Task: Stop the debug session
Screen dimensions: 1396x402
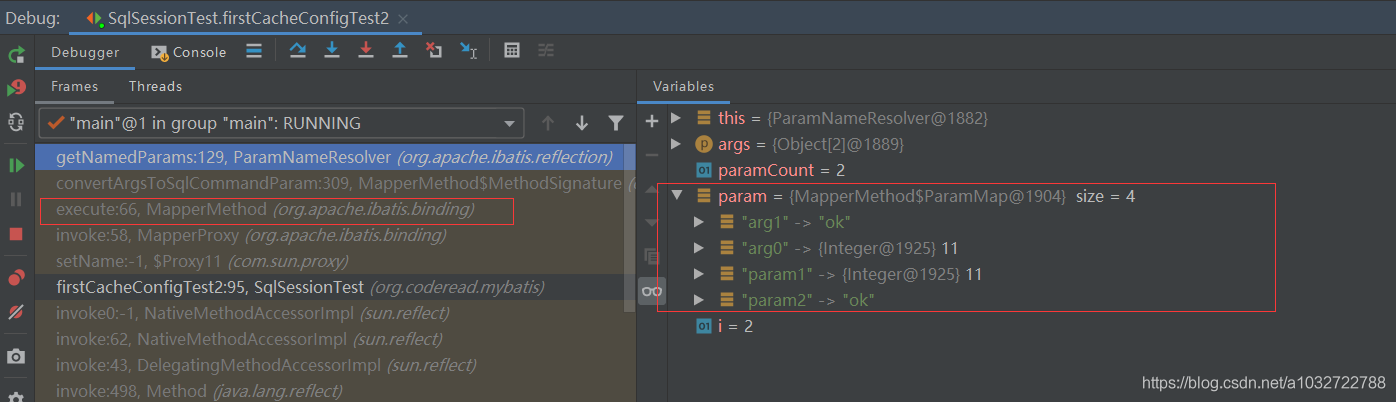Action: click(16, 233)
